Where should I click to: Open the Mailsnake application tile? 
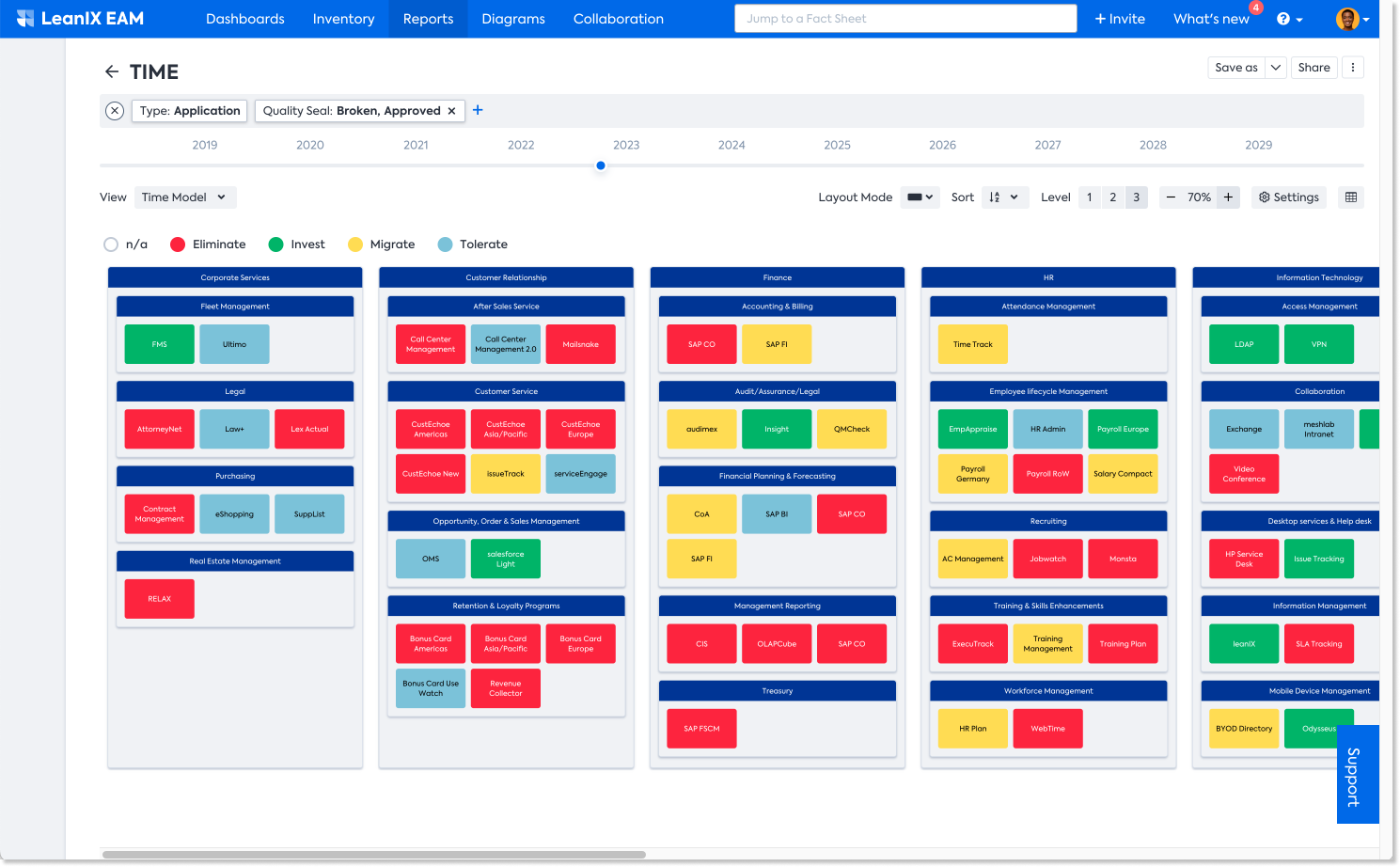tap(581, 344)
